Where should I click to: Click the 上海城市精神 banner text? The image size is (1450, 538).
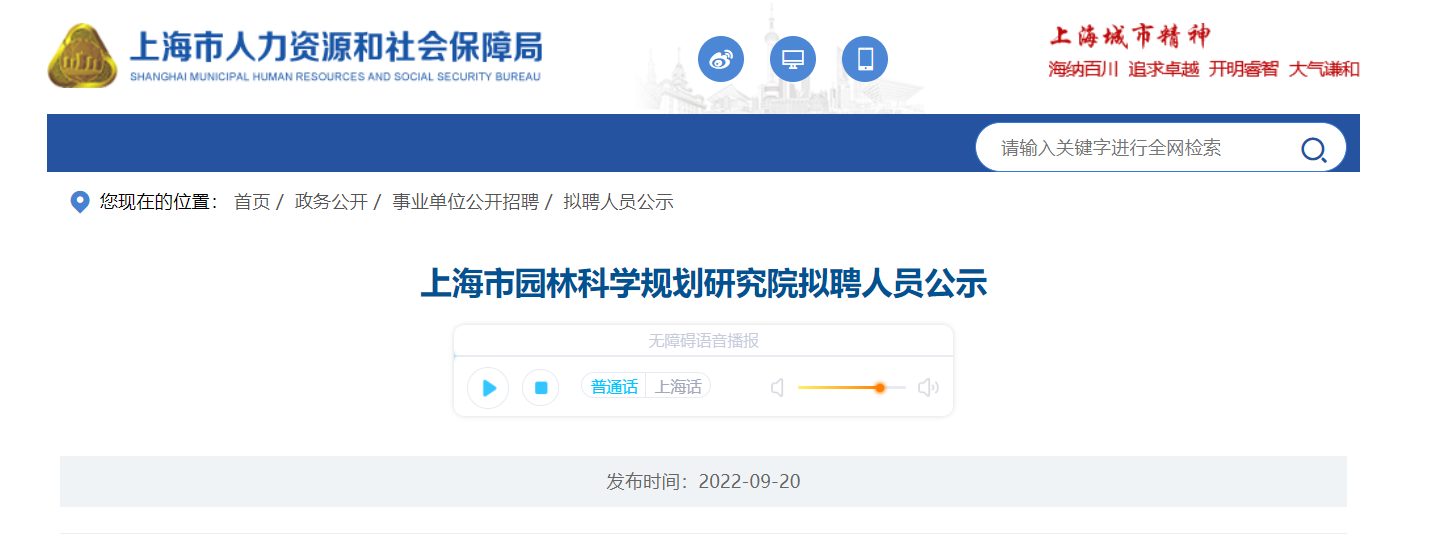click(1130, 36)
